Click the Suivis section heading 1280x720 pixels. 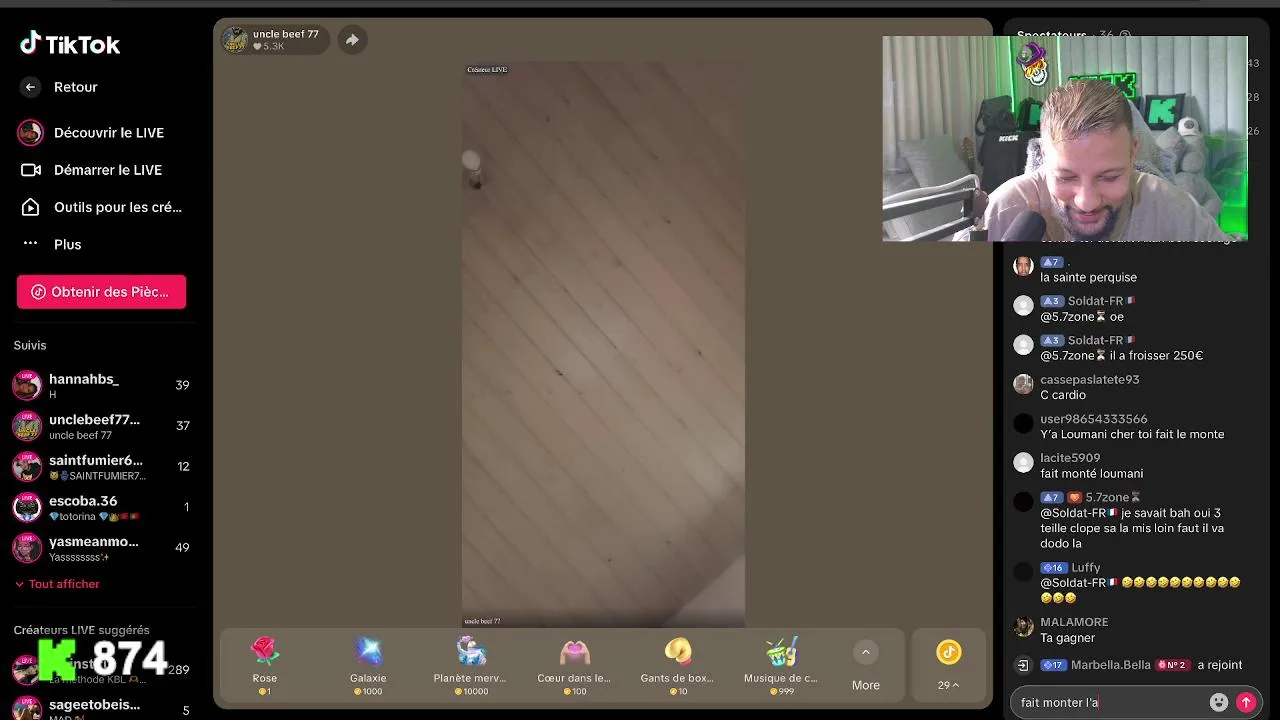pyautogui.click(x=30, y=345)
